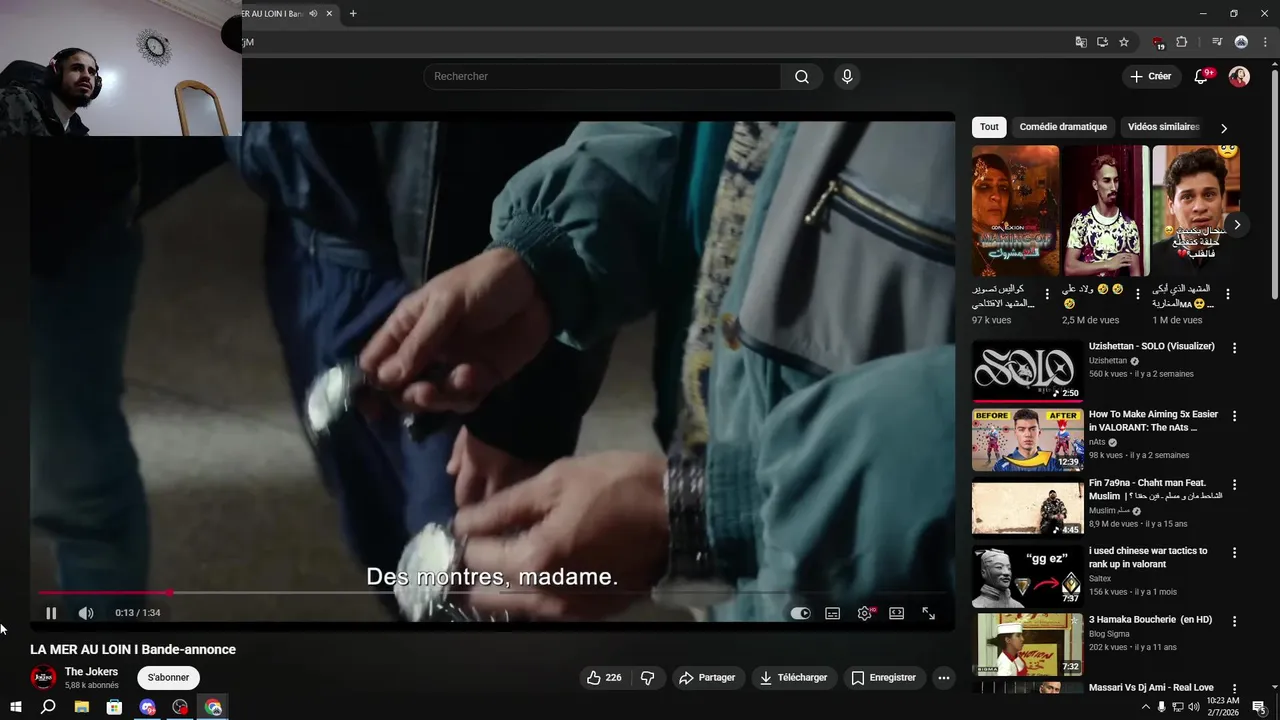This screenshot has width=1280, height=720.
Task: Open the Créer menu
Action: [1150, 77]
